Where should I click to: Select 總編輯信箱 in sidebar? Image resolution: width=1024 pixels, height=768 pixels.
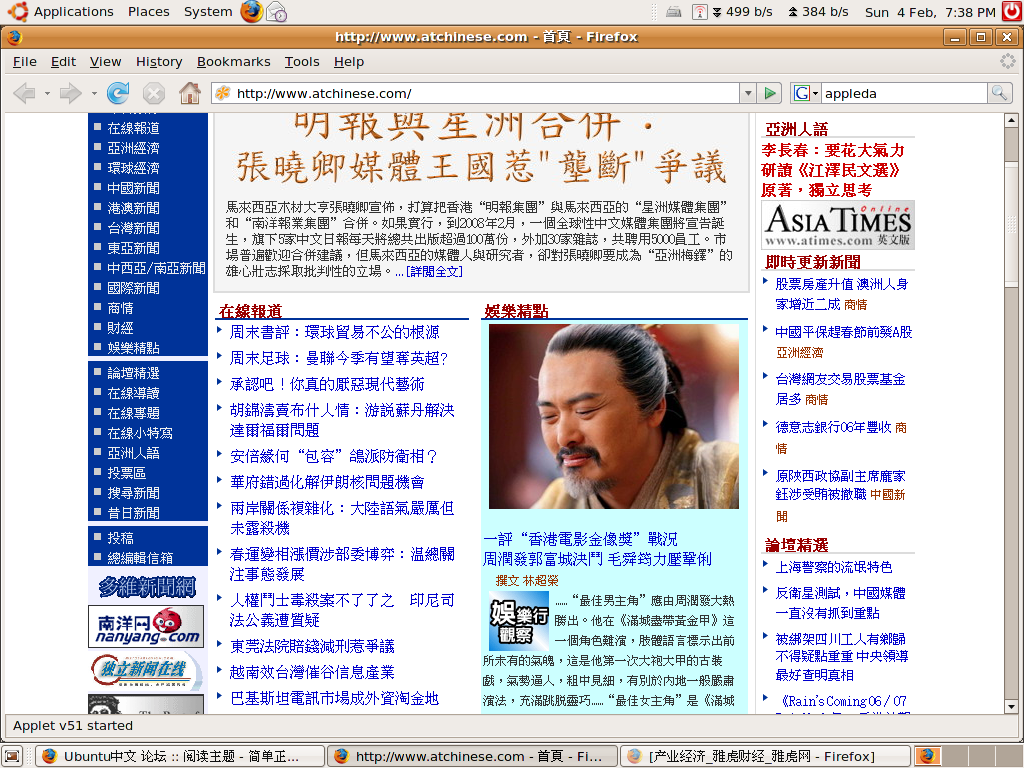click(140, 558)
